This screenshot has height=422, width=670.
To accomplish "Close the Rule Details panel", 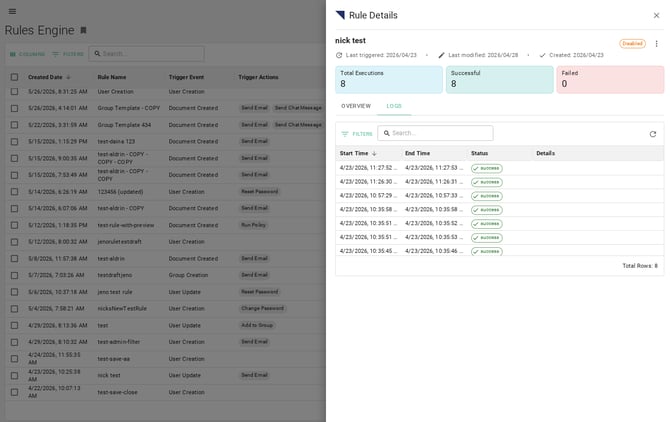I will [656, 15].
